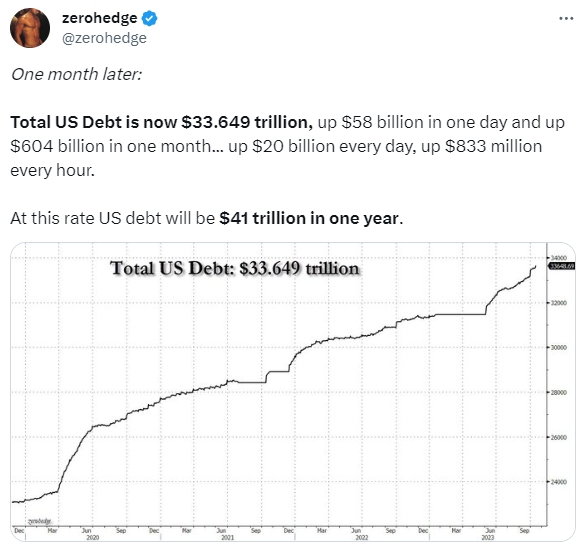The image size is (582, 547).
Task: Click the 2023 year label on x-axis
Action: (x=488, y=537)
